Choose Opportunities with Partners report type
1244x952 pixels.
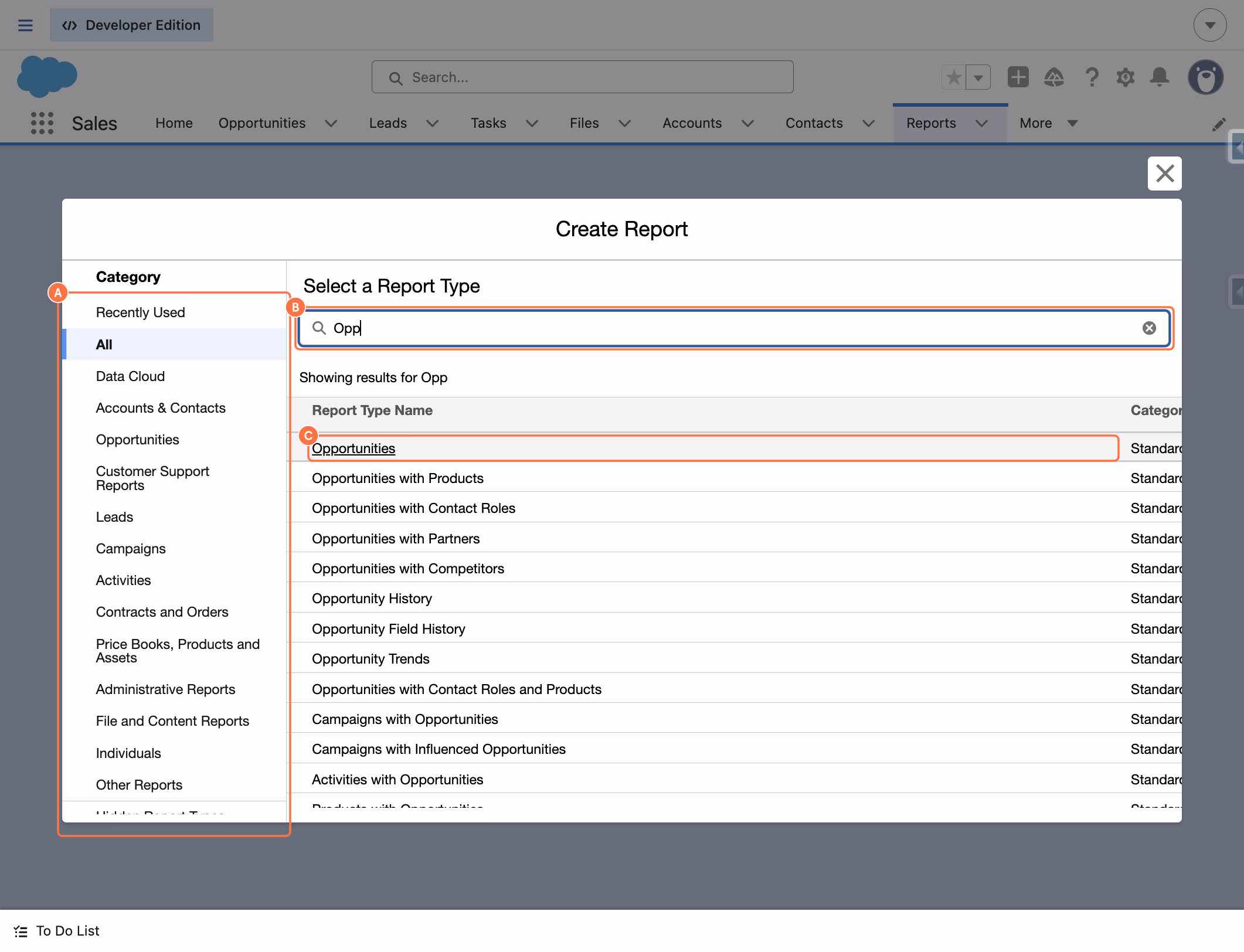point(396,539)
